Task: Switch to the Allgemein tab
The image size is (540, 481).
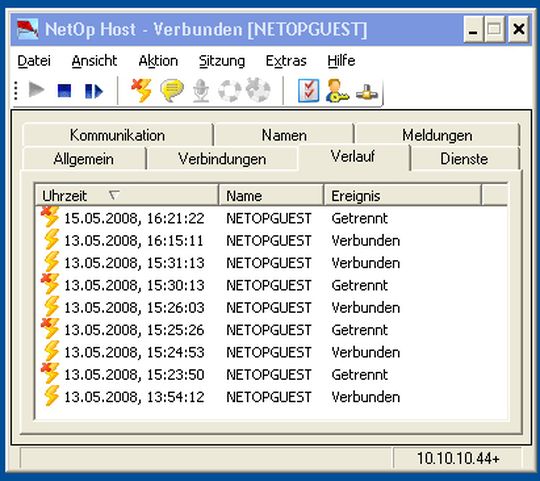Action: pyautogui.click(x=84, y=159)
